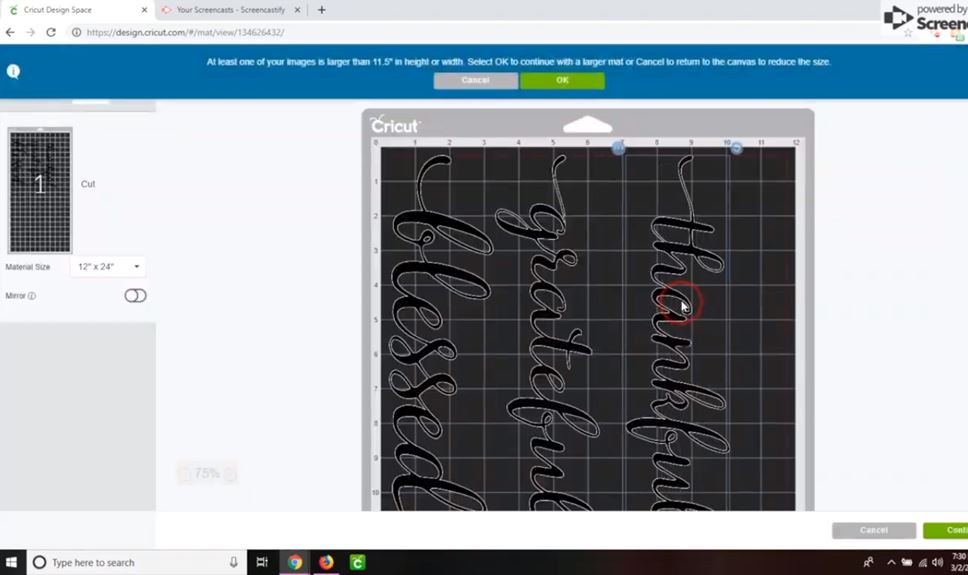Viewport: 968px width, 575px height.
Task: Click the 'Type here to search' box
Action: (x=136, y=562)
